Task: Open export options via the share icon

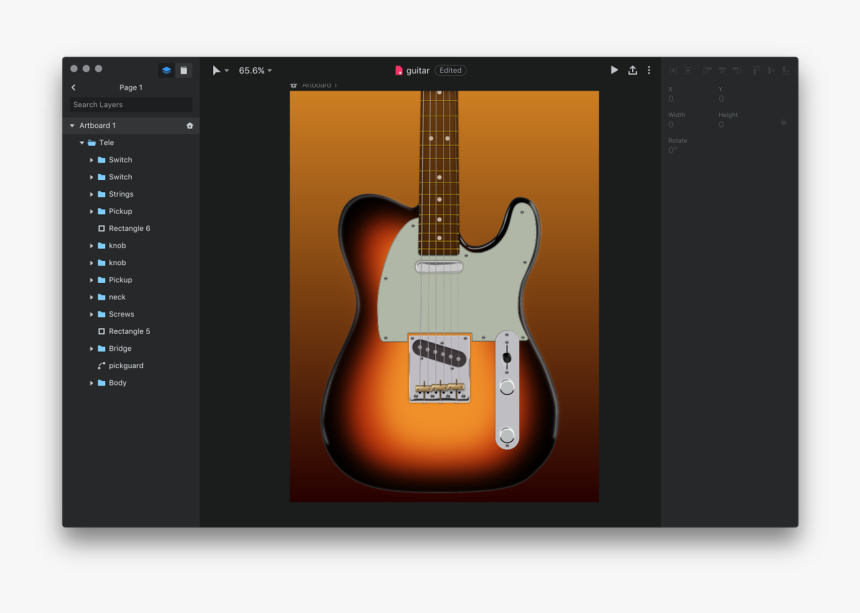Action: 633,70
